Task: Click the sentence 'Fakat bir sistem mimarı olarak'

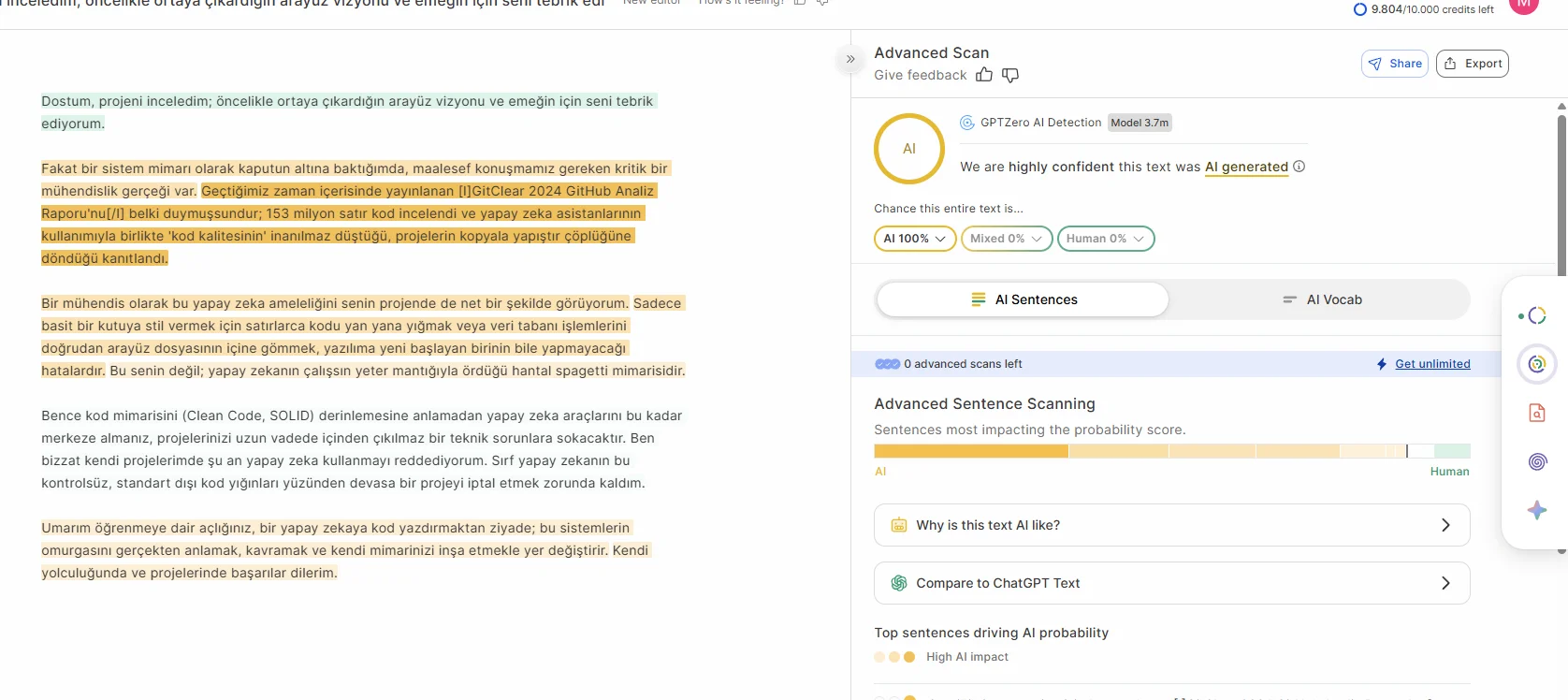Action: (x=355, y=180)
